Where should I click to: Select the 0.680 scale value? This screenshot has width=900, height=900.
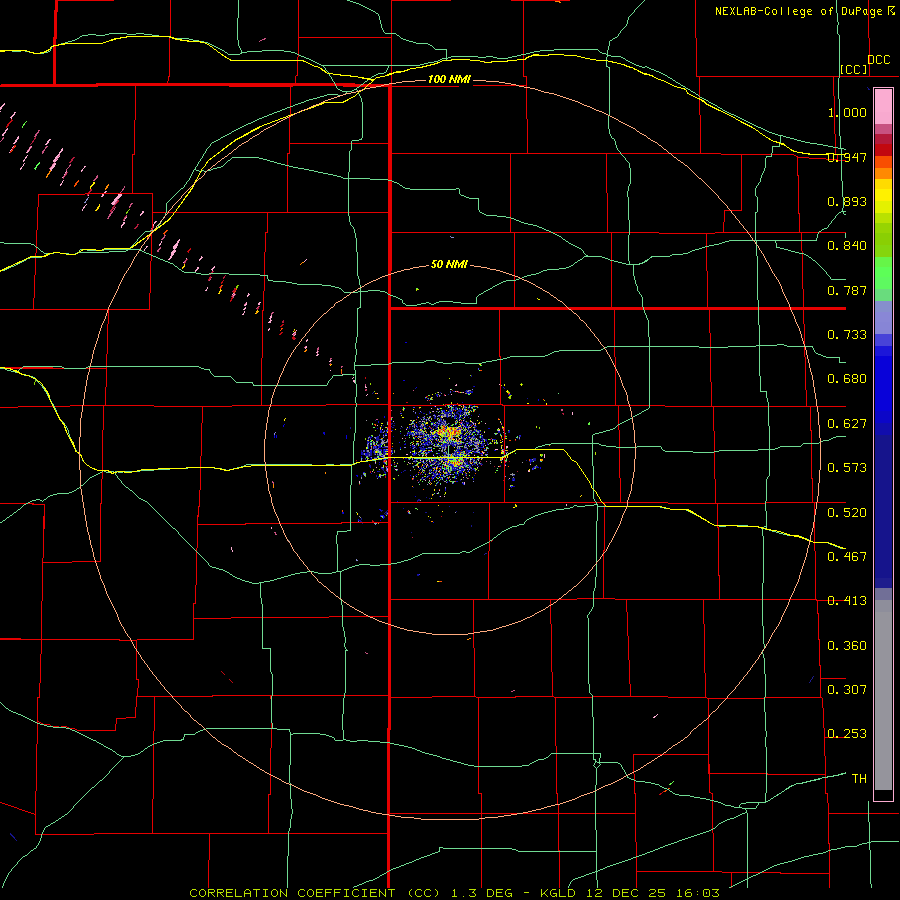847,379
